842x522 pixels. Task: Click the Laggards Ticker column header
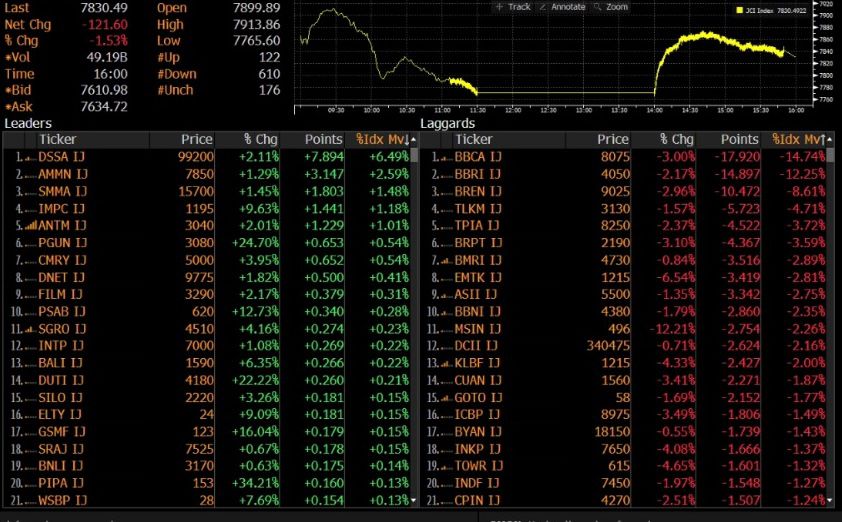(x=474, y=140)
